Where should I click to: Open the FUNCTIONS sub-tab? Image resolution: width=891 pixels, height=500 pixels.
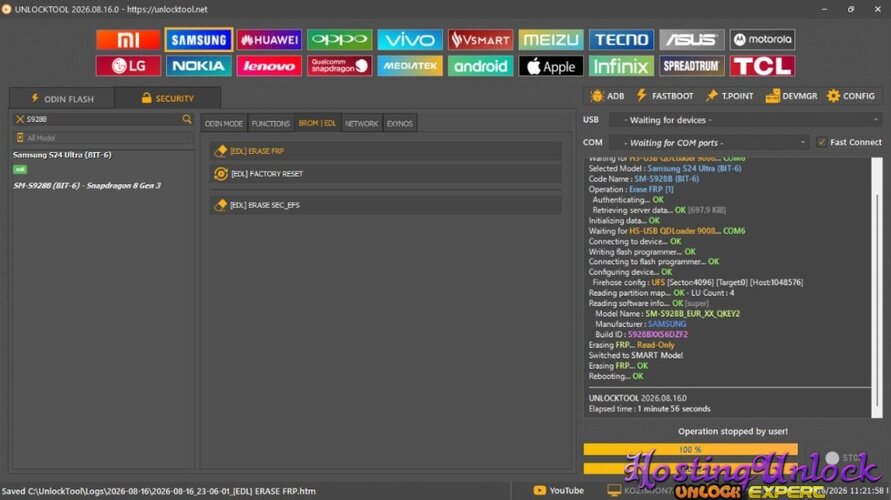pos(270,123)
